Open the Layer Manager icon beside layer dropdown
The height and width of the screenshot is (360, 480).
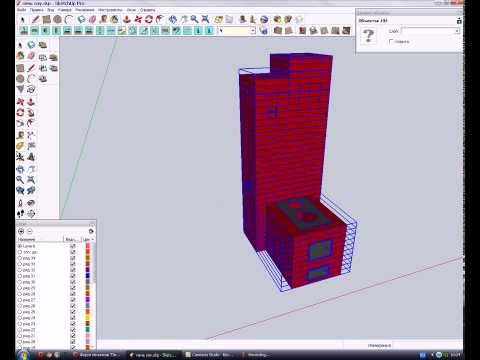tap(263, 31)
